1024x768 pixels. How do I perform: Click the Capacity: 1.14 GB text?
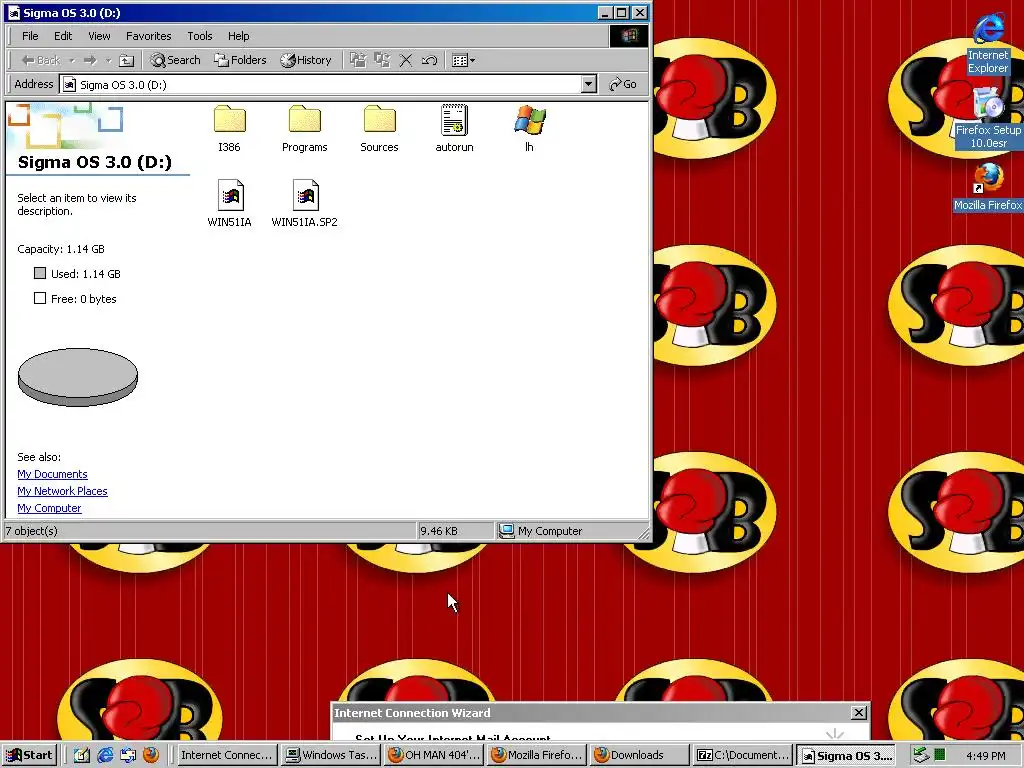pyautogui.click(x=61, y=249)
